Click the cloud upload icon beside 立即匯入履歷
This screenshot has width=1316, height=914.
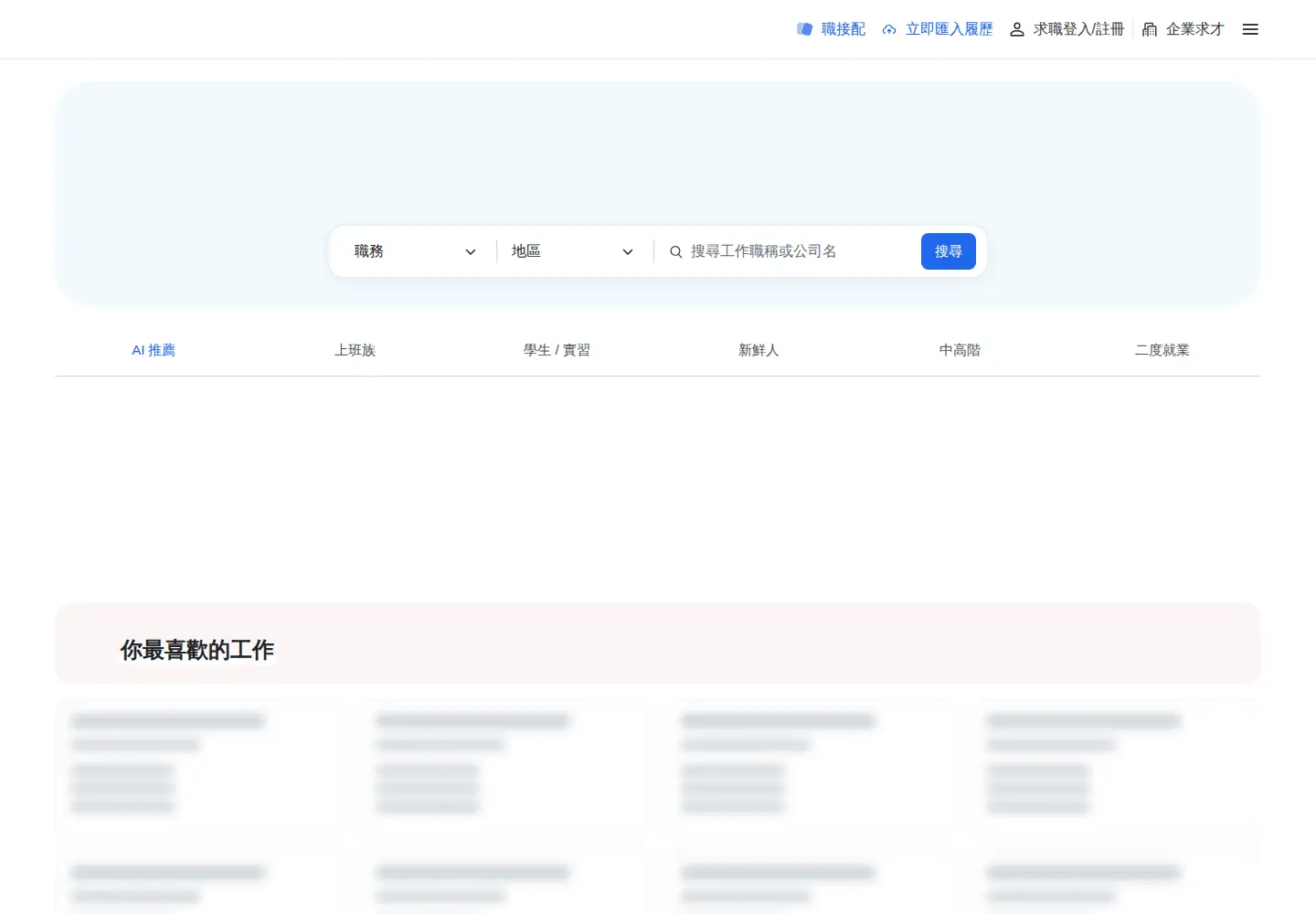point(889,29)
